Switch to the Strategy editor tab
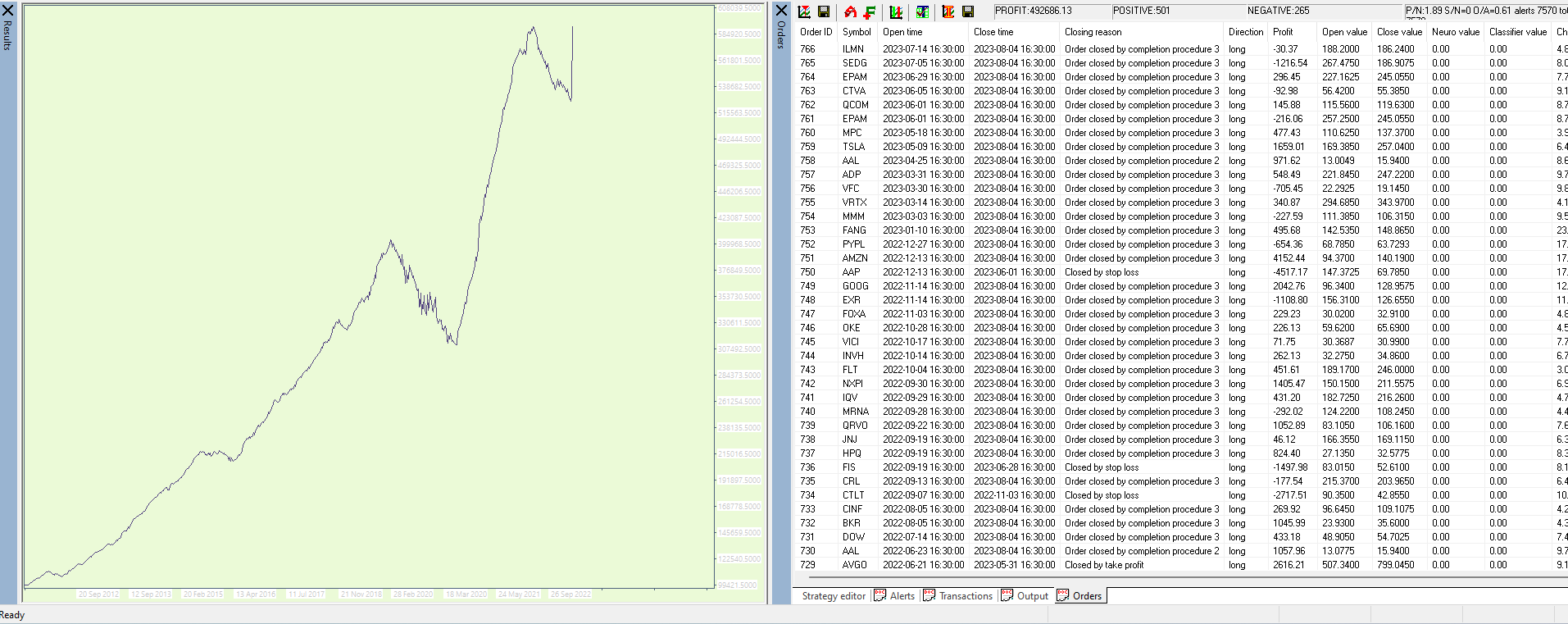The height and width of the screenshot is (624, 1568). (833, 596)
